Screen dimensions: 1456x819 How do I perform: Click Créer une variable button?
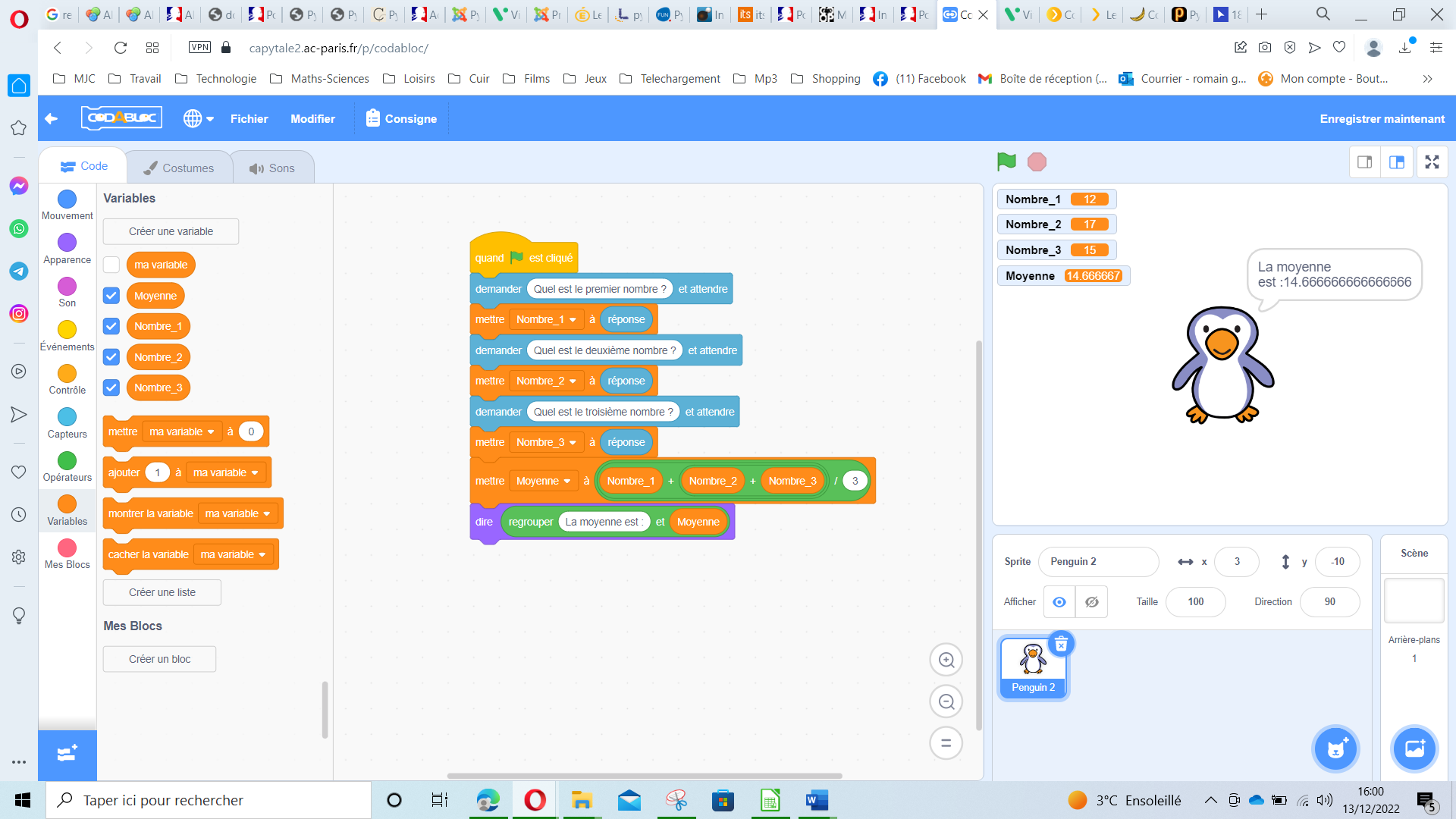coord(171,232)
